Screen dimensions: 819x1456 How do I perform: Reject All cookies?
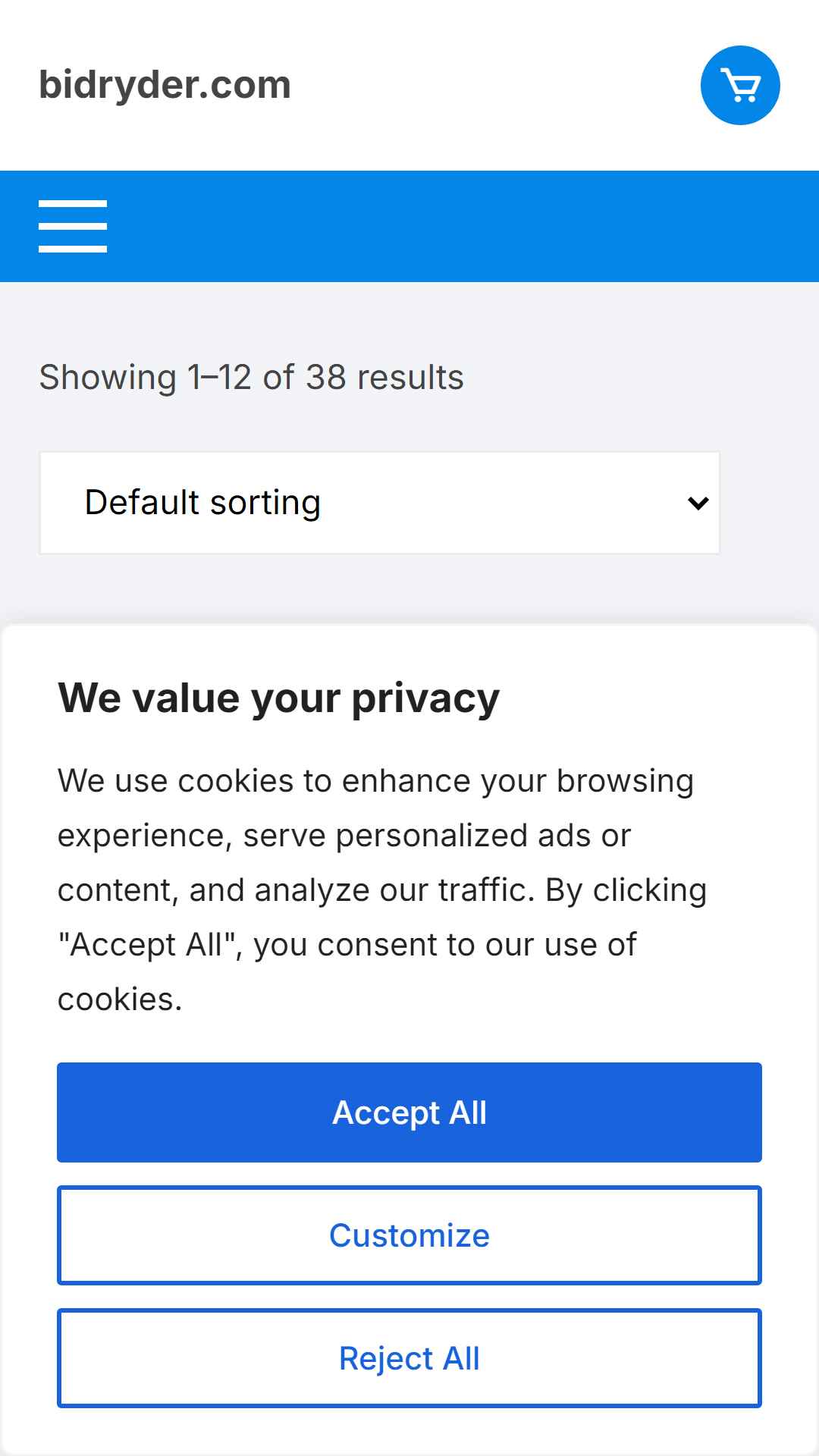409,1358
